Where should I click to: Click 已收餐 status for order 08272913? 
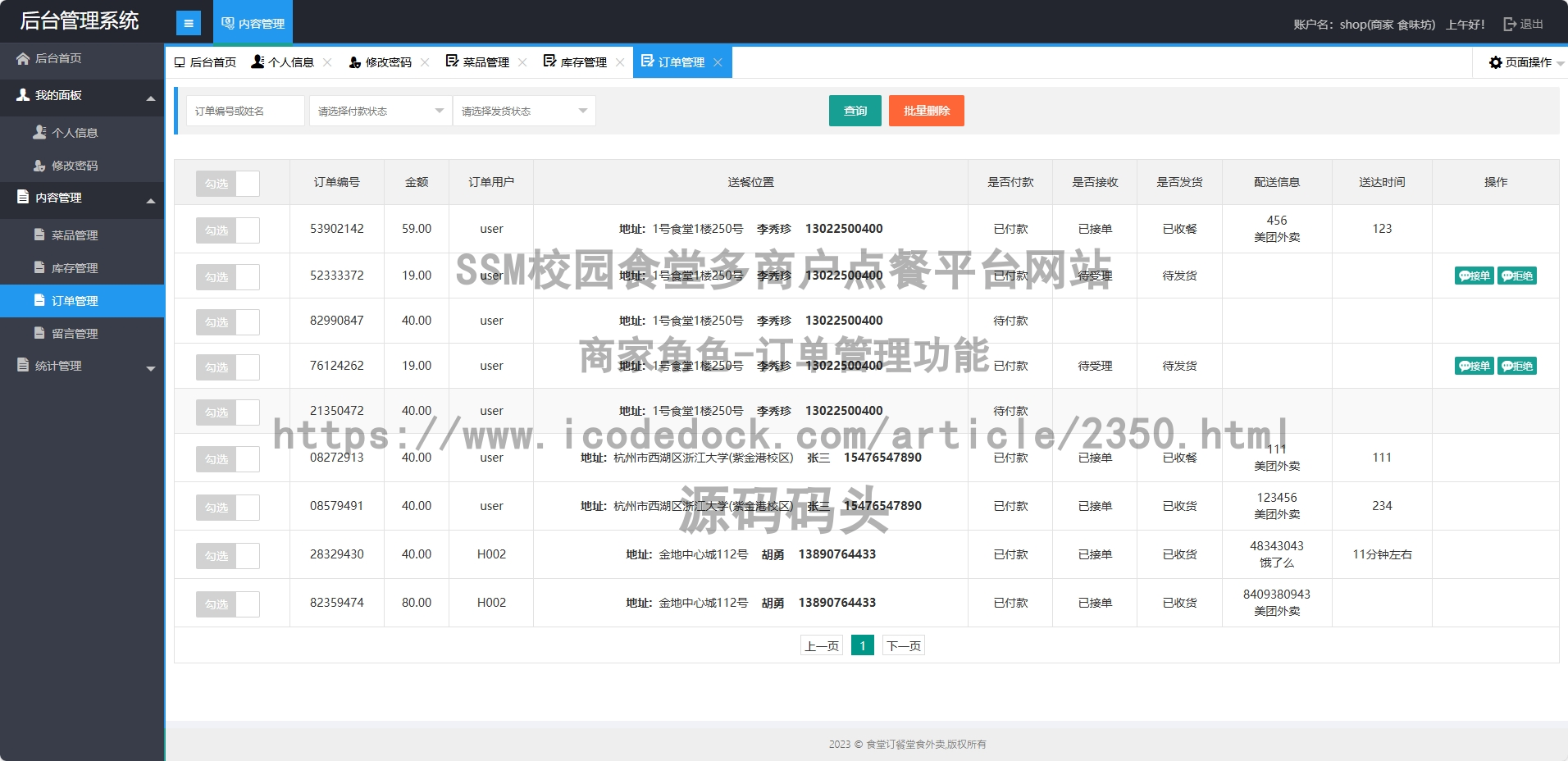1179,458
